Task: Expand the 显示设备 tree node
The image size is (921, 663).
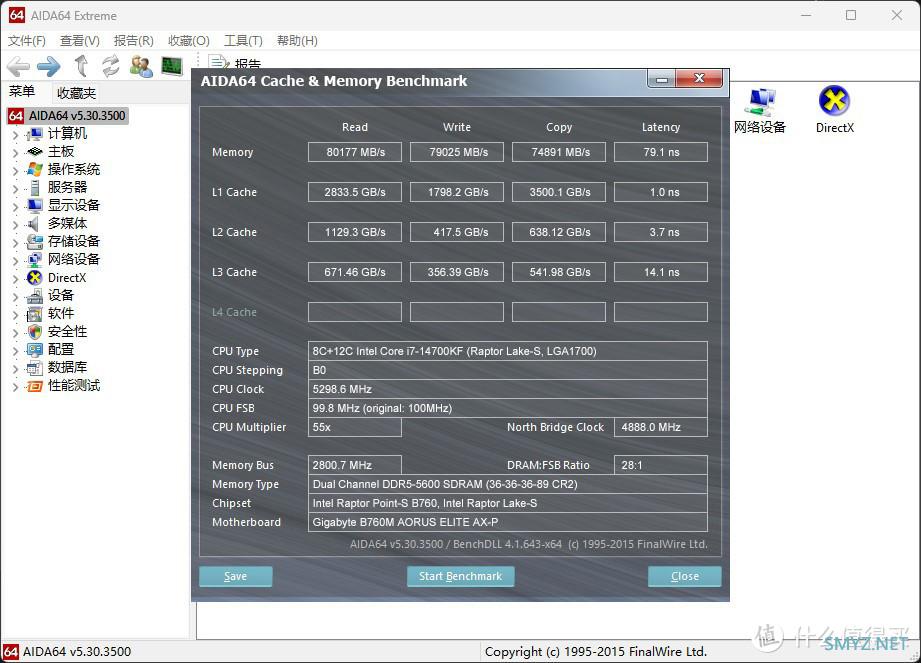Action: (x=15, y=206)
